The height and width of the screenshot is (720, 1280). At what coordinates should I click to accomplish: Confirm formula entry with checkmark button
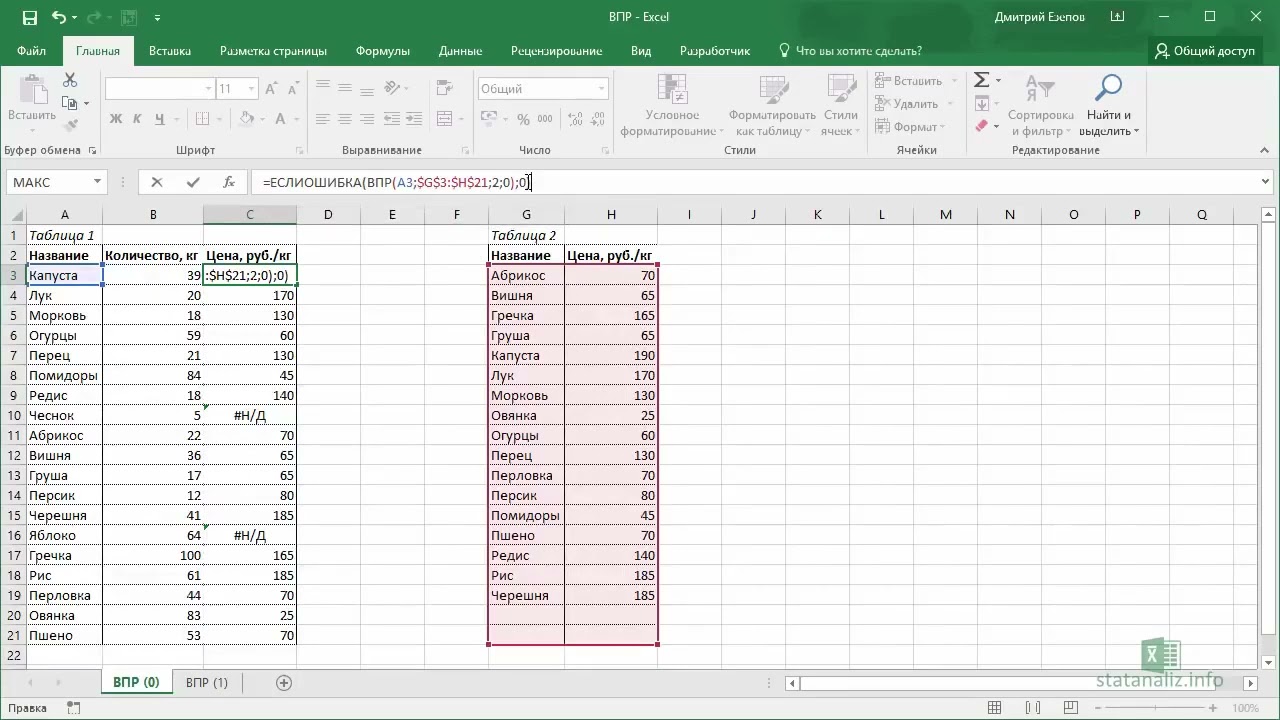tap(193, 182)
